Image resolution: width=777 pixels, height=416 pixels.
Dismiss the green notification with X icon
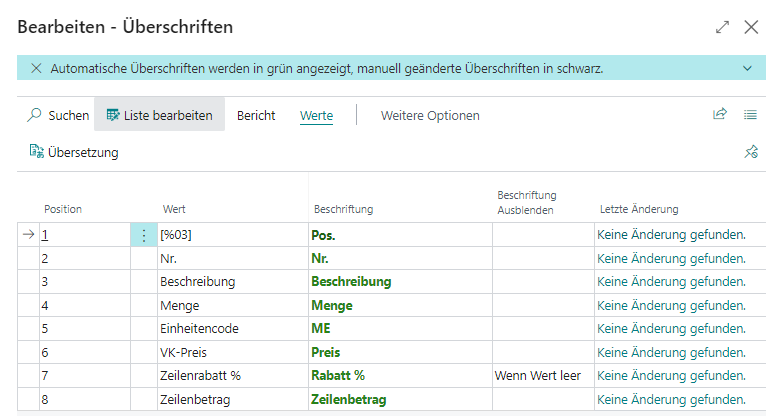click(x=36, y=69)
